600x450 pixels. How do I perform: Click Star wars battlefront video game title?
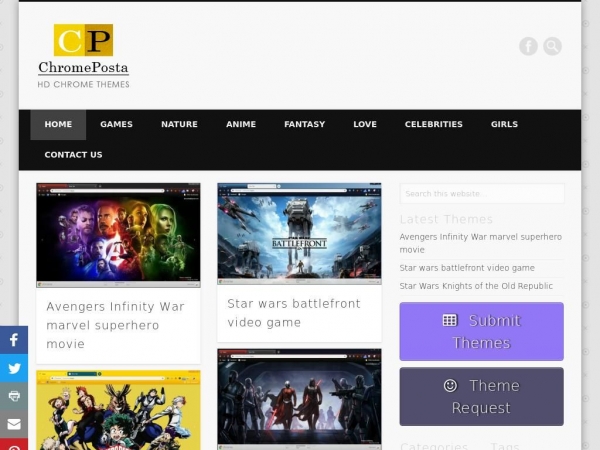[x=293, y=313]
